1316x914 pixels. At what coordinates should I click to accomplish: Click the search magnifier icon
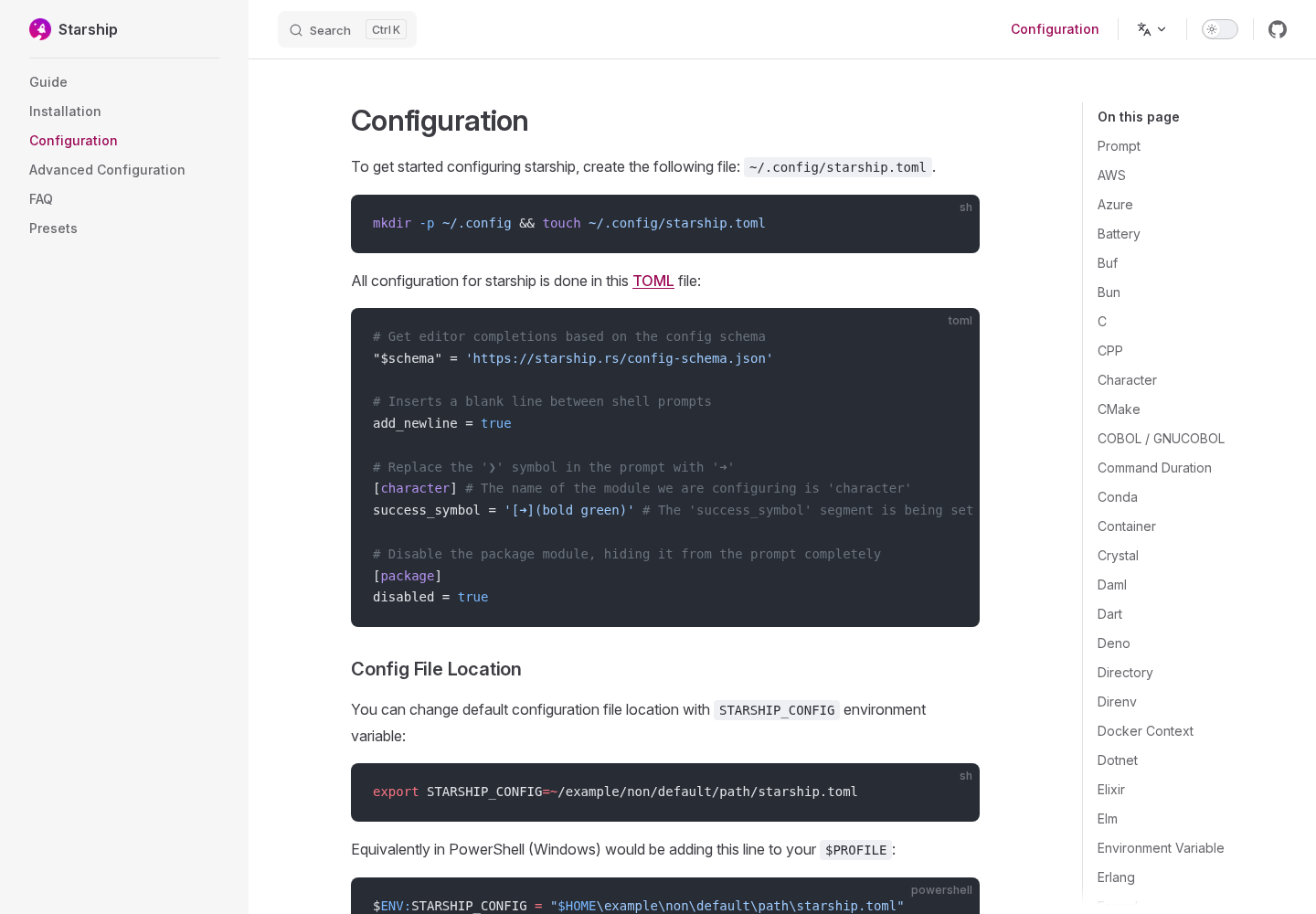(296, 30)
